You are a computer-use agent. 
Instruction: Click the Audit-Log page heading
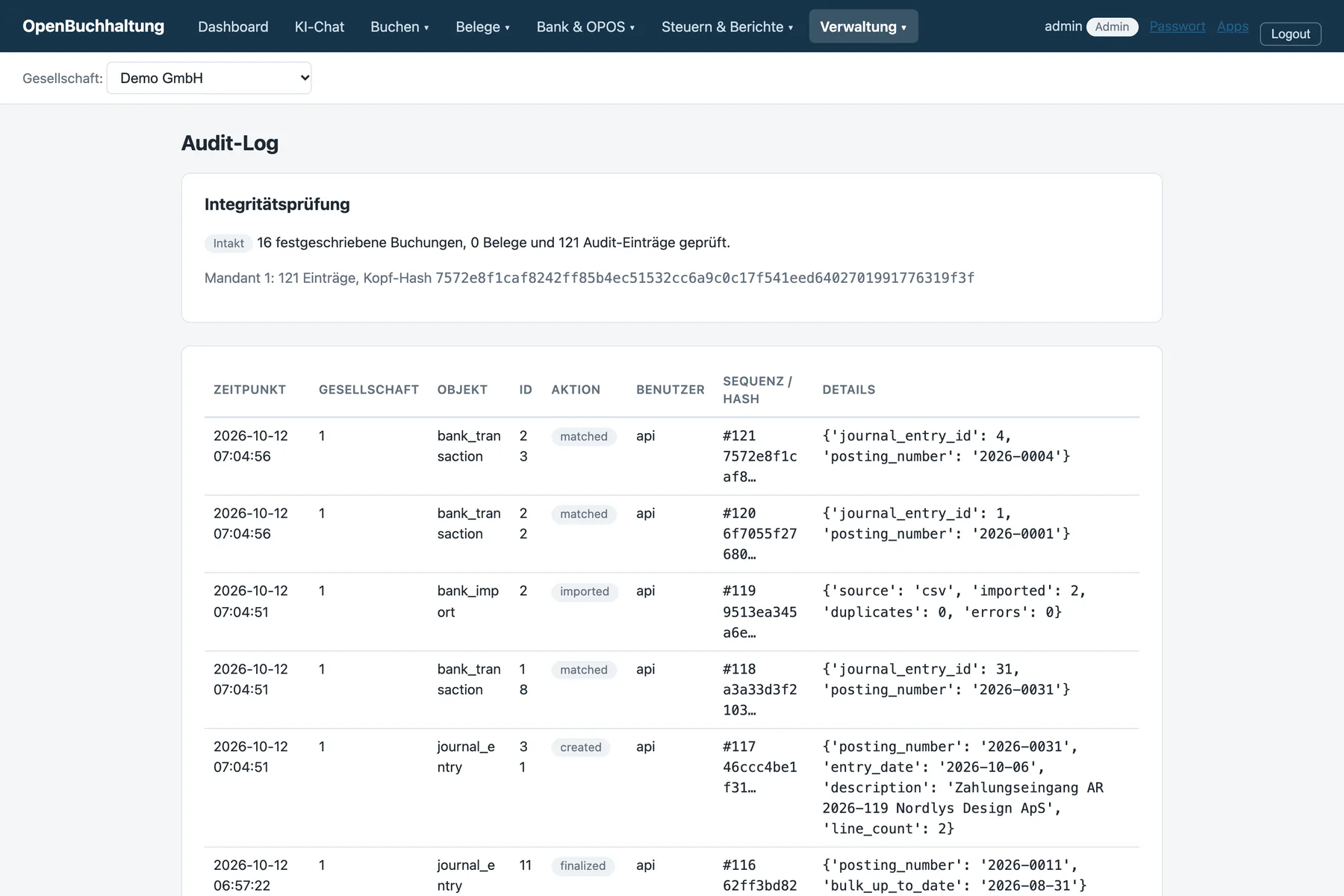click(230, 143)
